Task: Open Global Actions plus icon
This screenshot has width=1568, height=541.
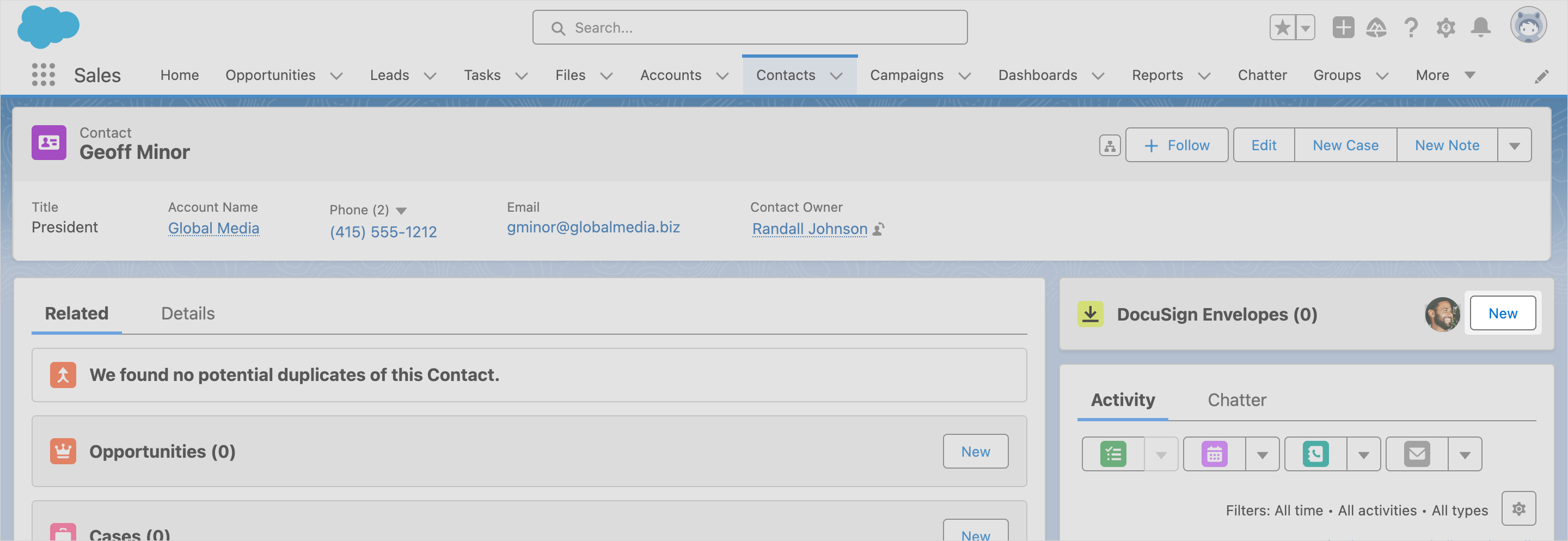Action: point(1343,28)
